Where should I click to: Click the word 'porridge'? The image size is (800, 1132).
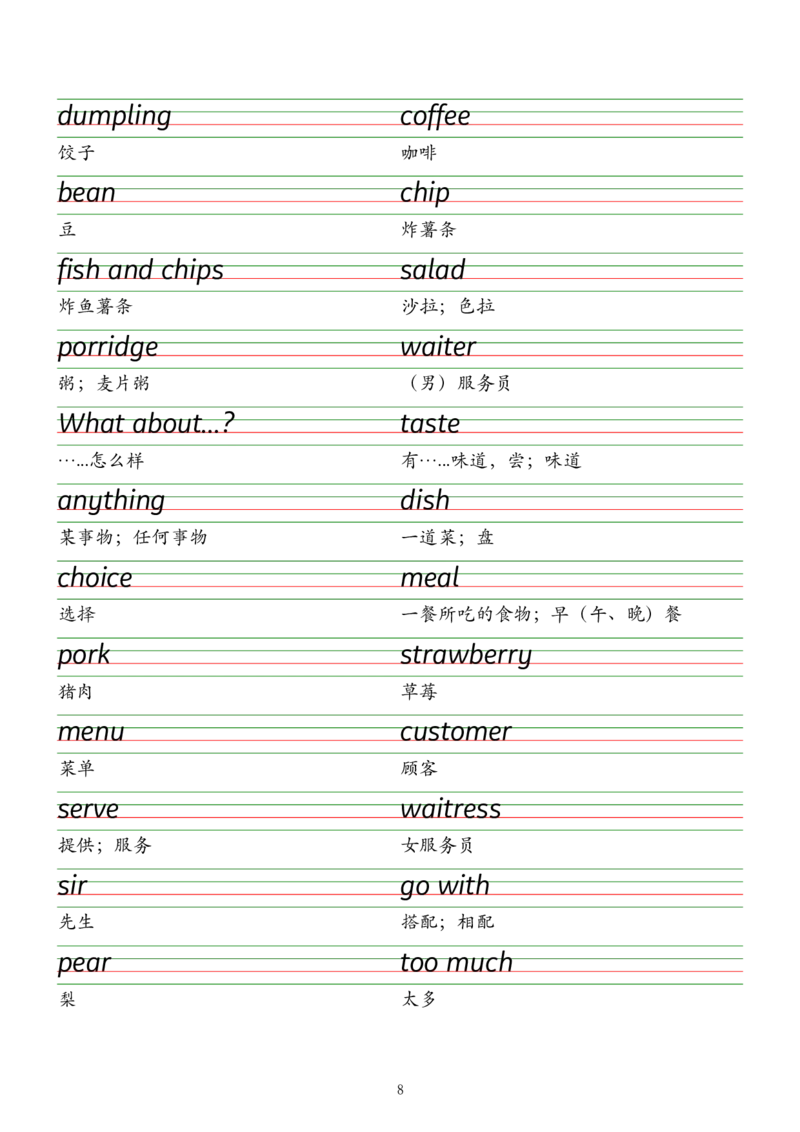tap(108, 348)
